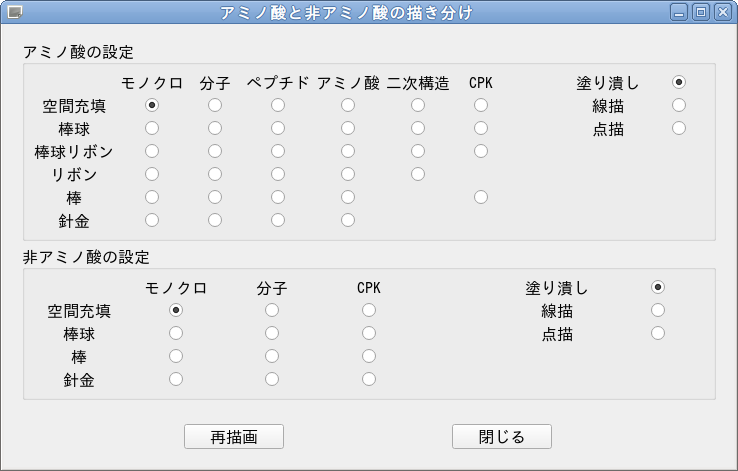Select アミノ酸 棒球 アミノ酸 column radio
The width and height of the screenshot is (738, 471).
click(x=348, y=128)
